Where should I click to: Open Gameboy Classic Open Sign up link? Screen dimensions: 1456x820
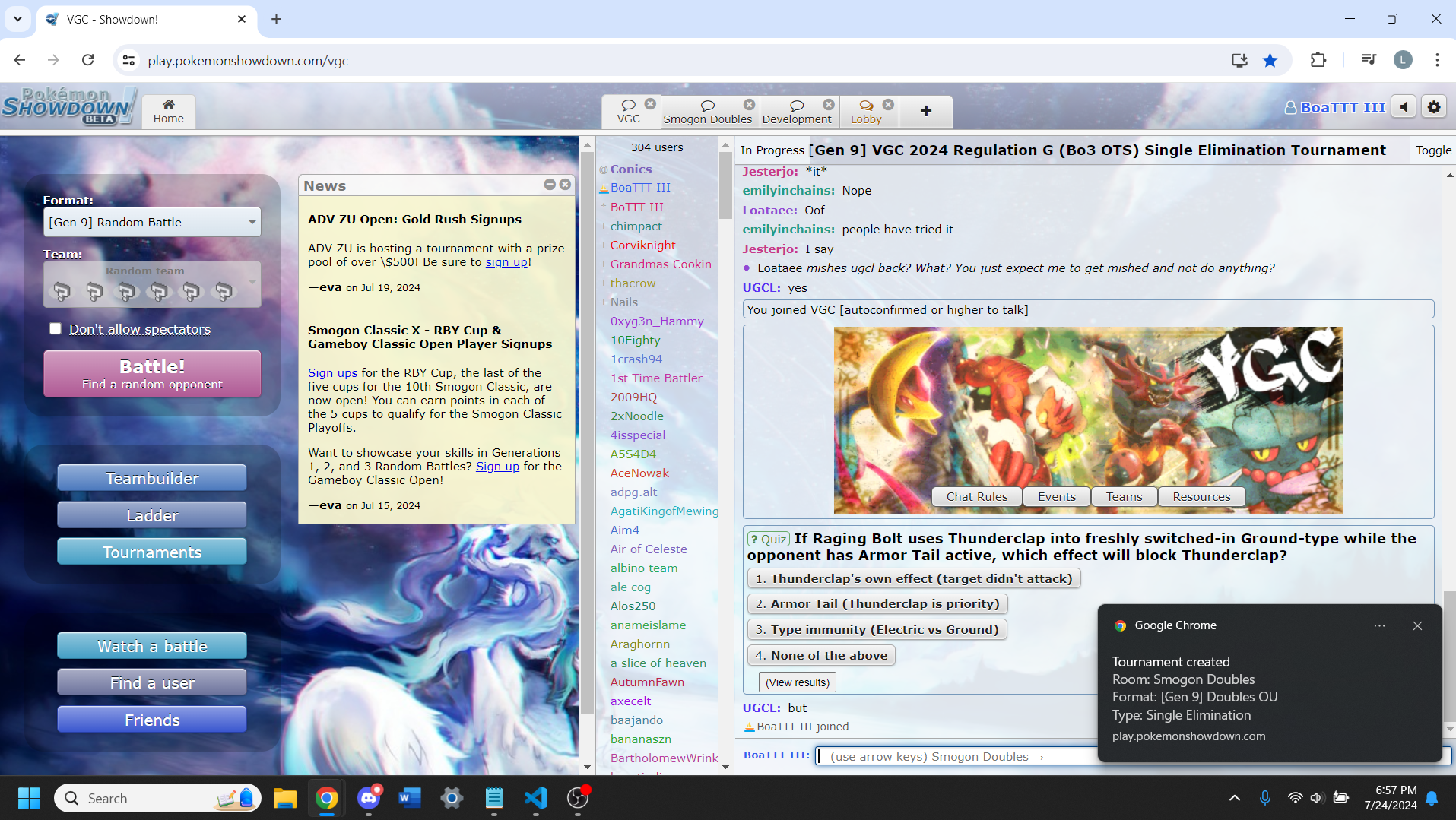click(497, 466)
